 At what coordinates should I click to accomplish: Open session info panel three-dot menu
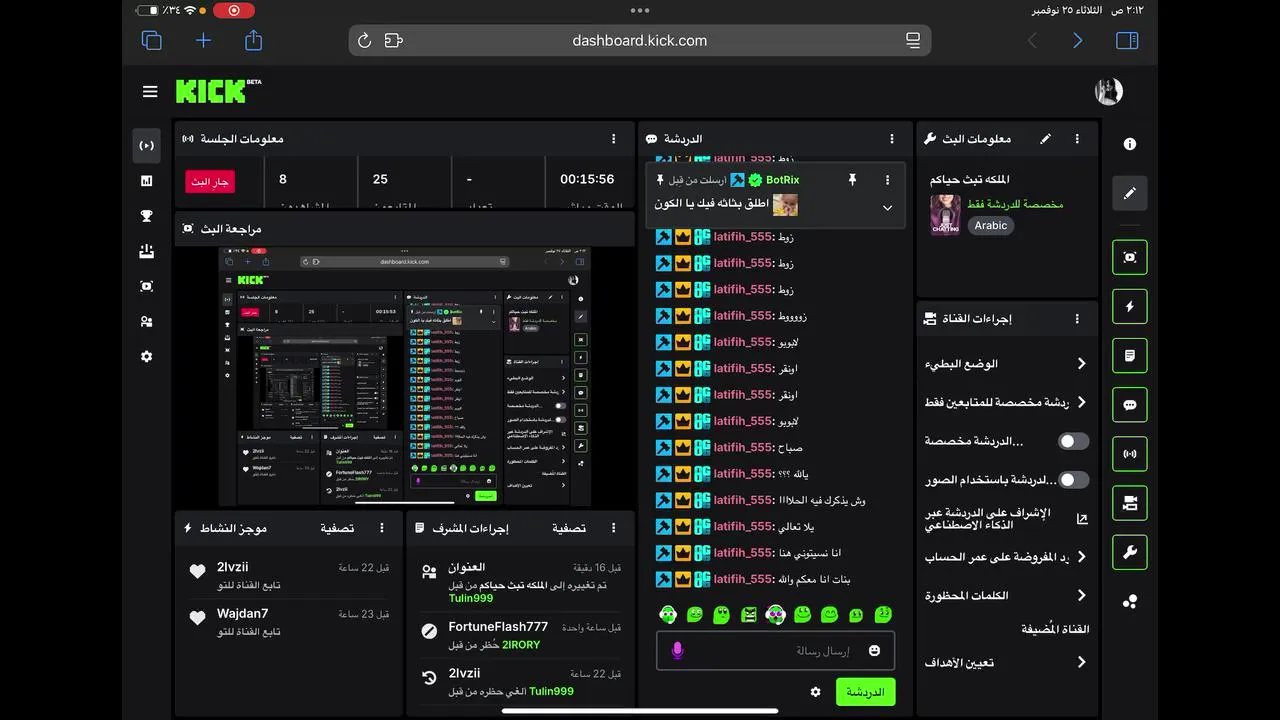click(614, 139)
